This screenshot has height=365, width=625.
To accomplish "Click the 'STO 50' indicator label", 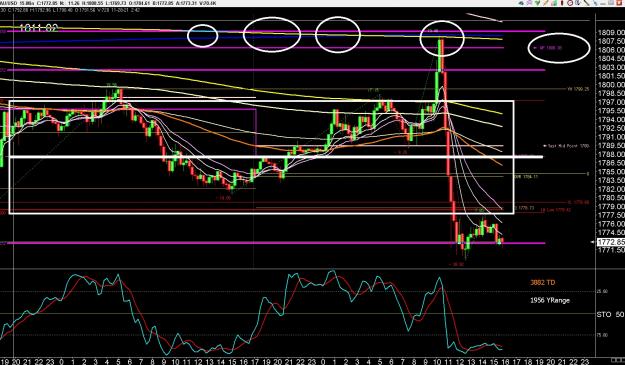I will click(x=610, y=314).
